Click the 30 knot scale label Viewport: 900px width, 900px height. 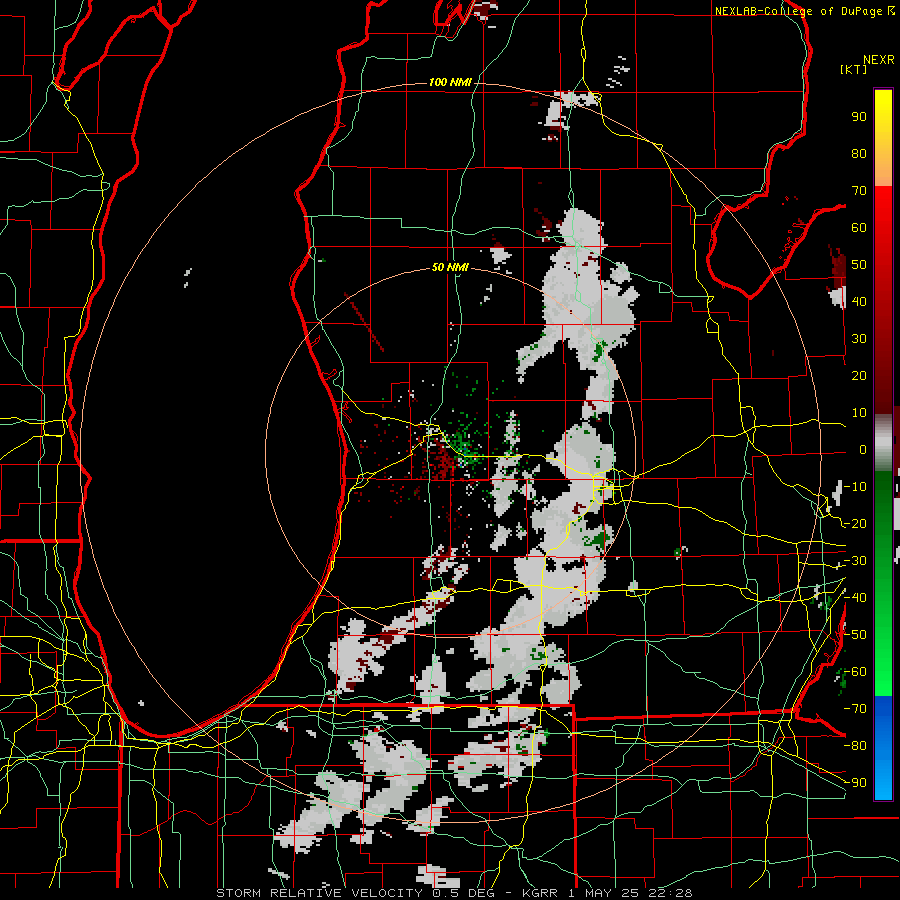pos(859,339)
